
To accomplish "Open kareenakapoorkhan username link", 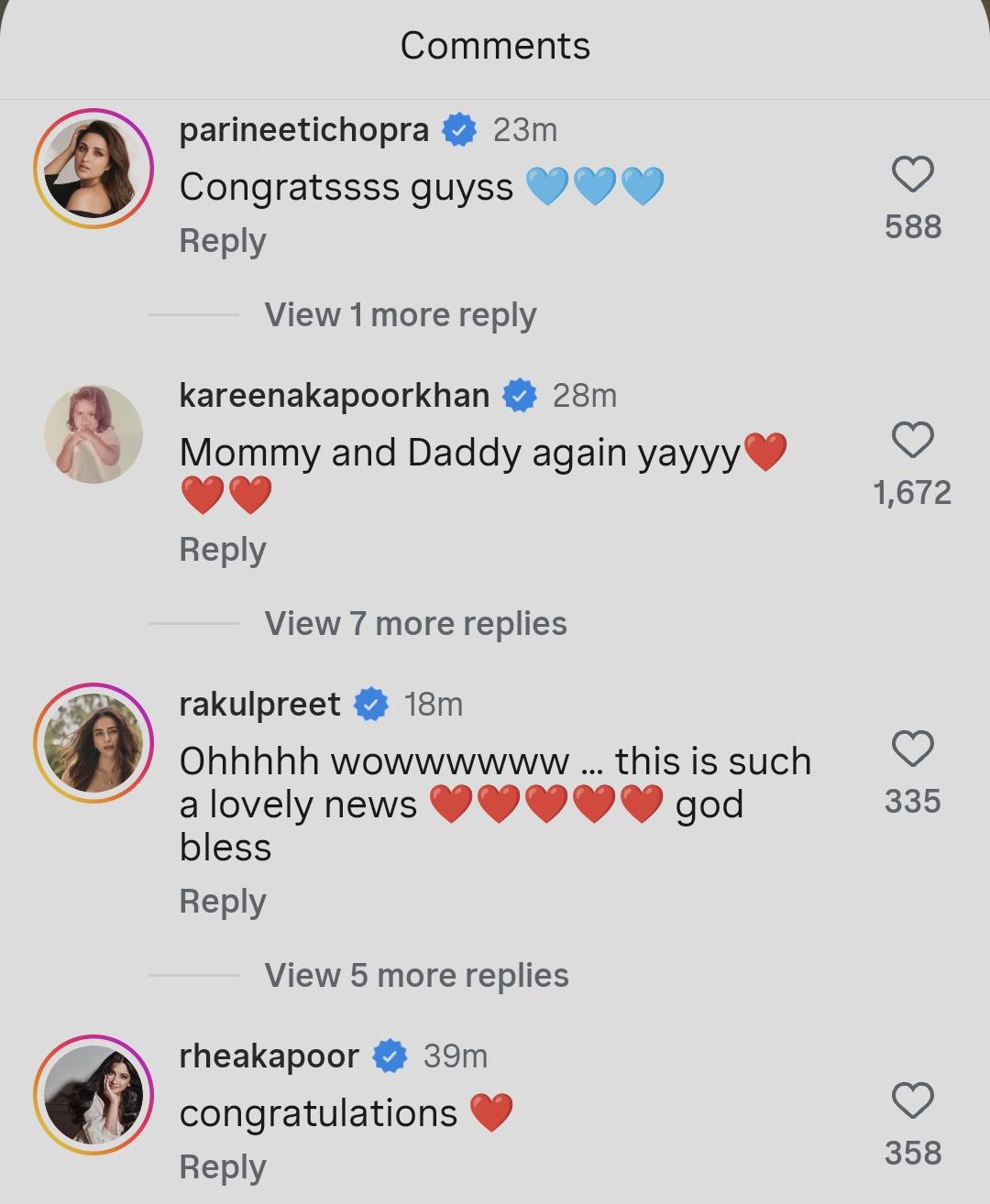I will coord(335,396).
